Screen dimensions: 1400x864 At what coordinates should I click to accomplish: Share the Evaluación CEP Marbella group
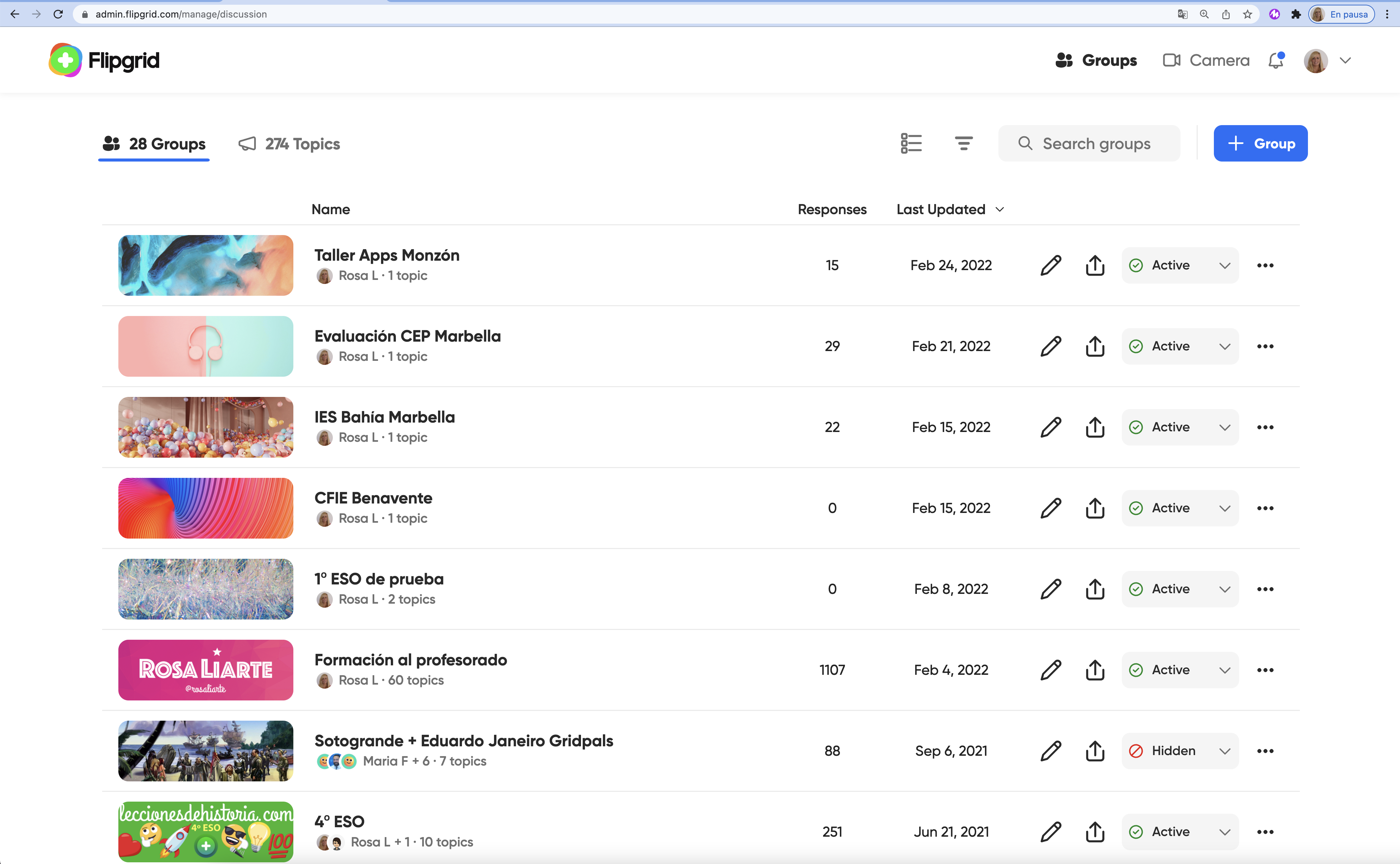click(x=1095, y=346)
